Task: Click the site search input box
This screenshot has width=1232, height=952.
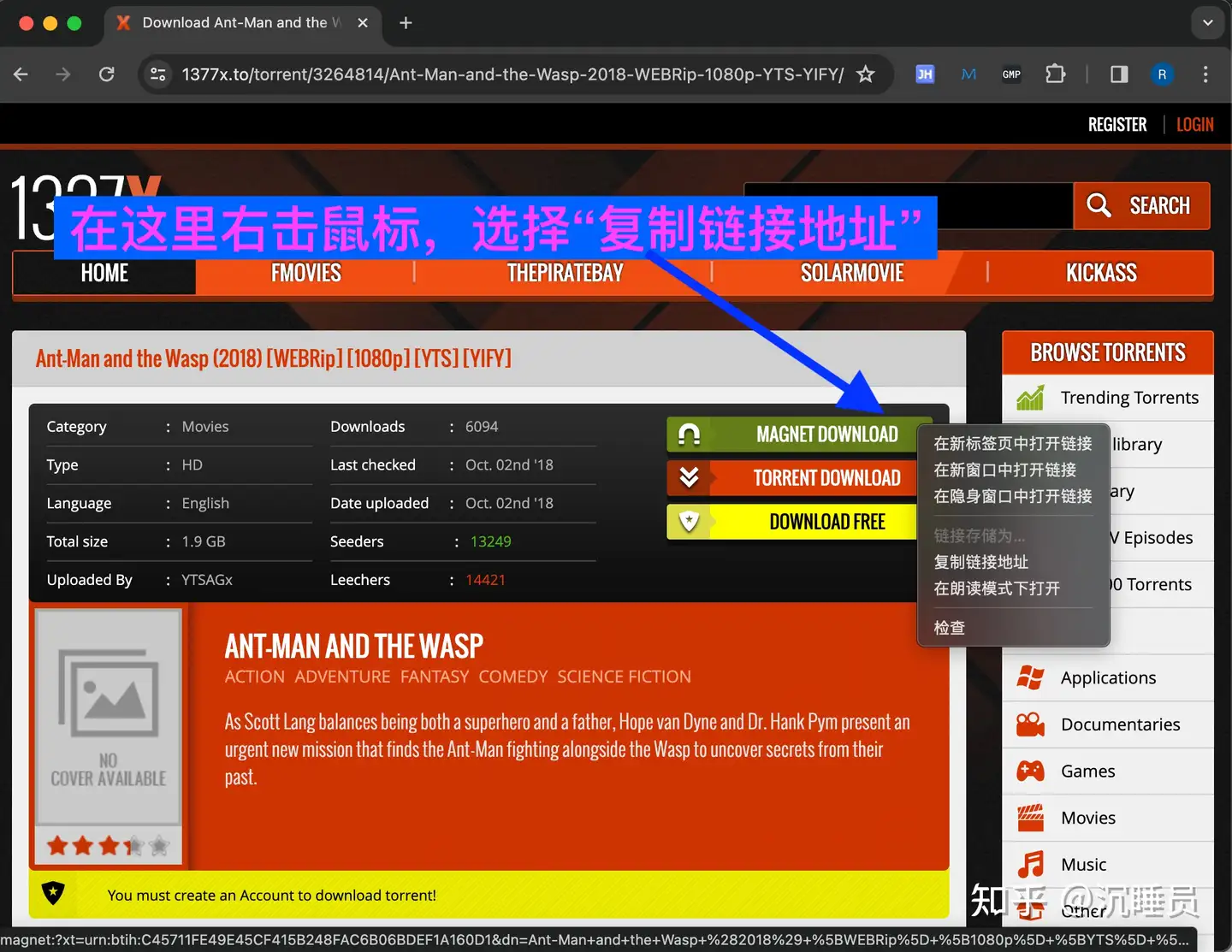Action: [x=908, y=205]
